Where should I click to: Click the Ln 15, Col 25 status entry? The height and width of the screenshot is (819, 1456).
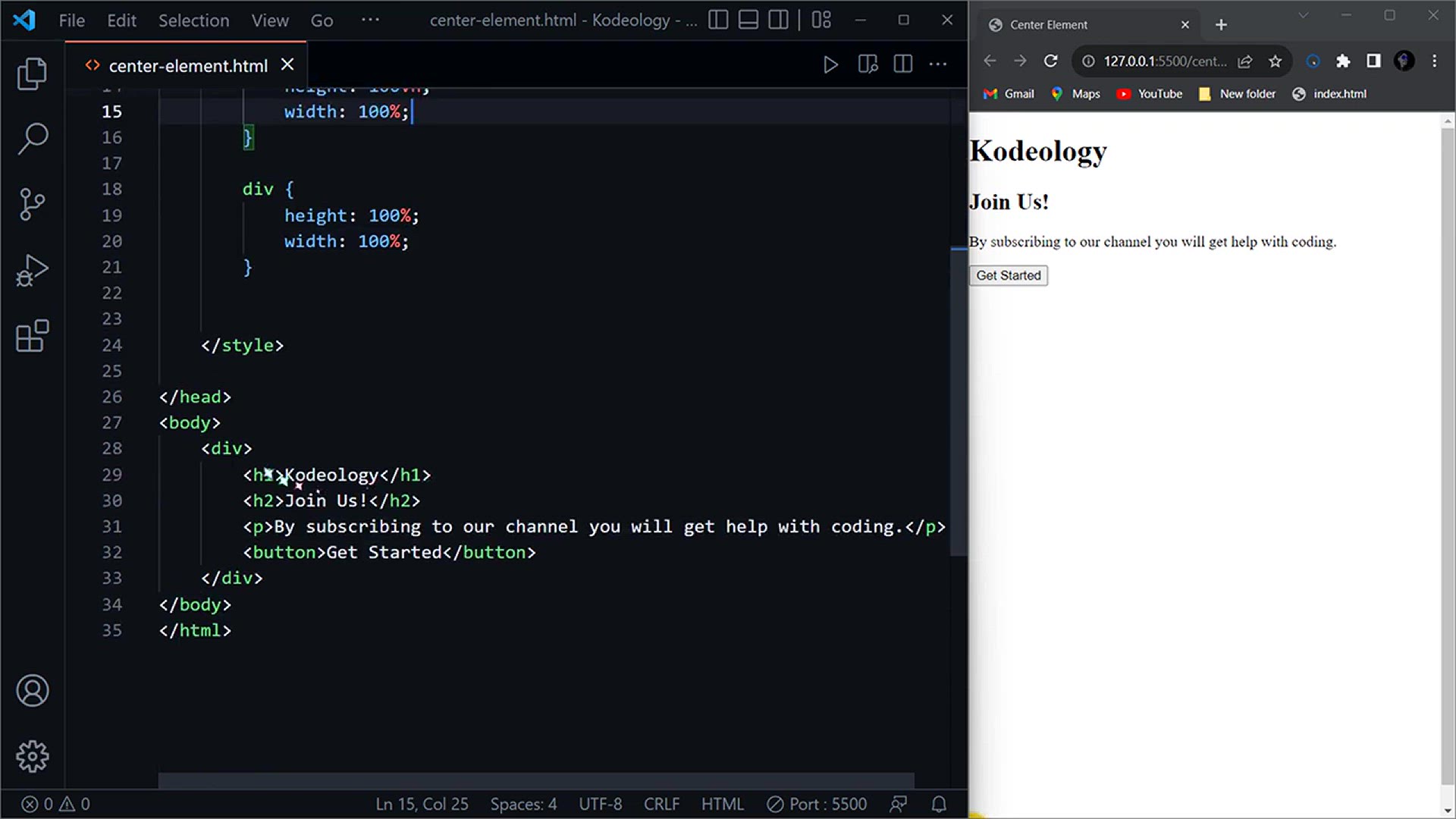point(422,804)
